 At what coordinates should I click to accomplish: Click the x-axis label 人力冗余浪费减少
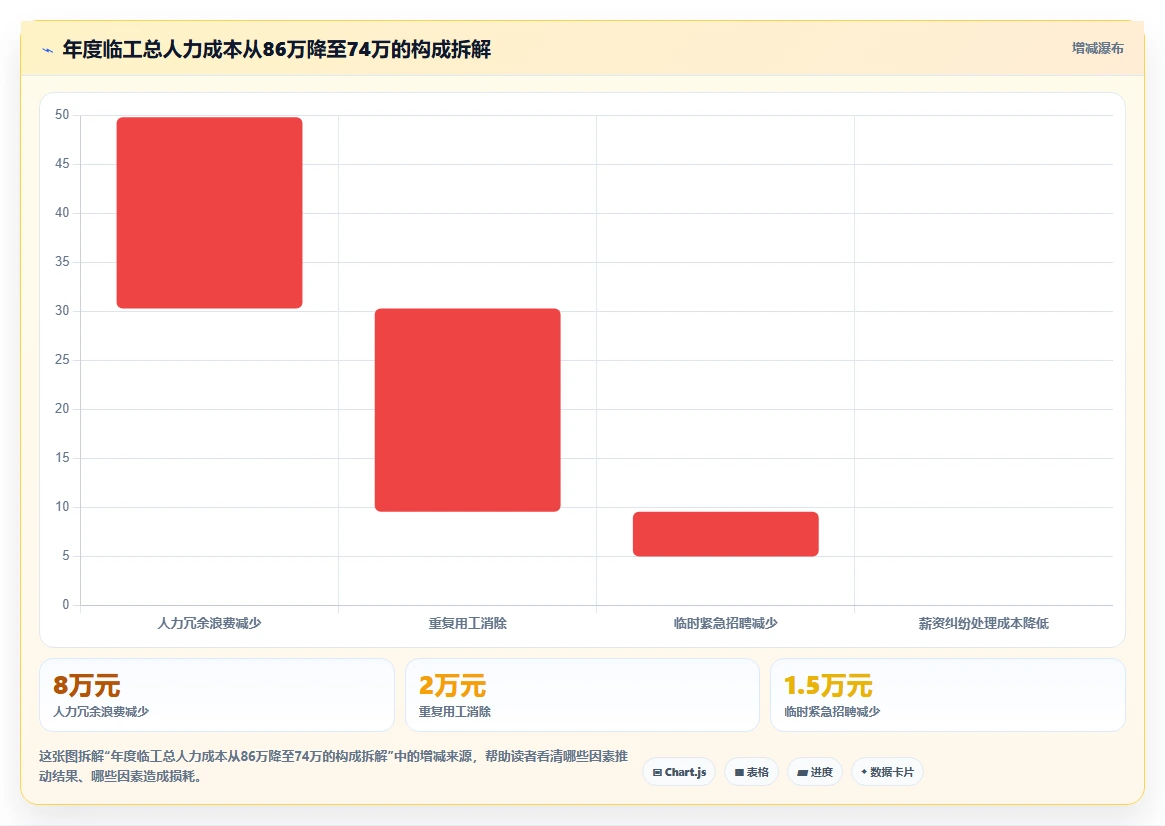click(210, 623)
